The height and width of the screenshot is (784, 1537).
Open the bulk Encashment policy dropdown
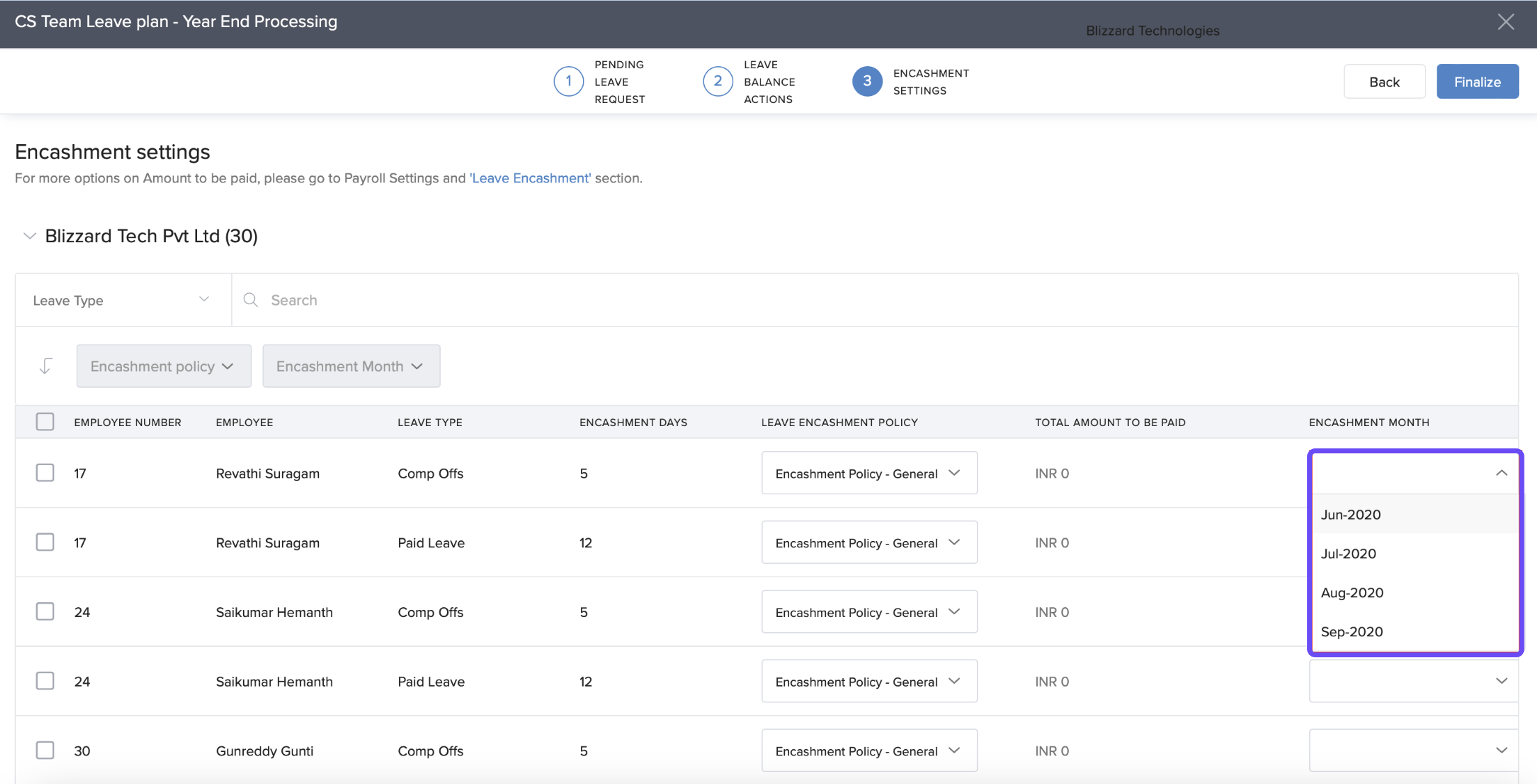pos(164,366)
